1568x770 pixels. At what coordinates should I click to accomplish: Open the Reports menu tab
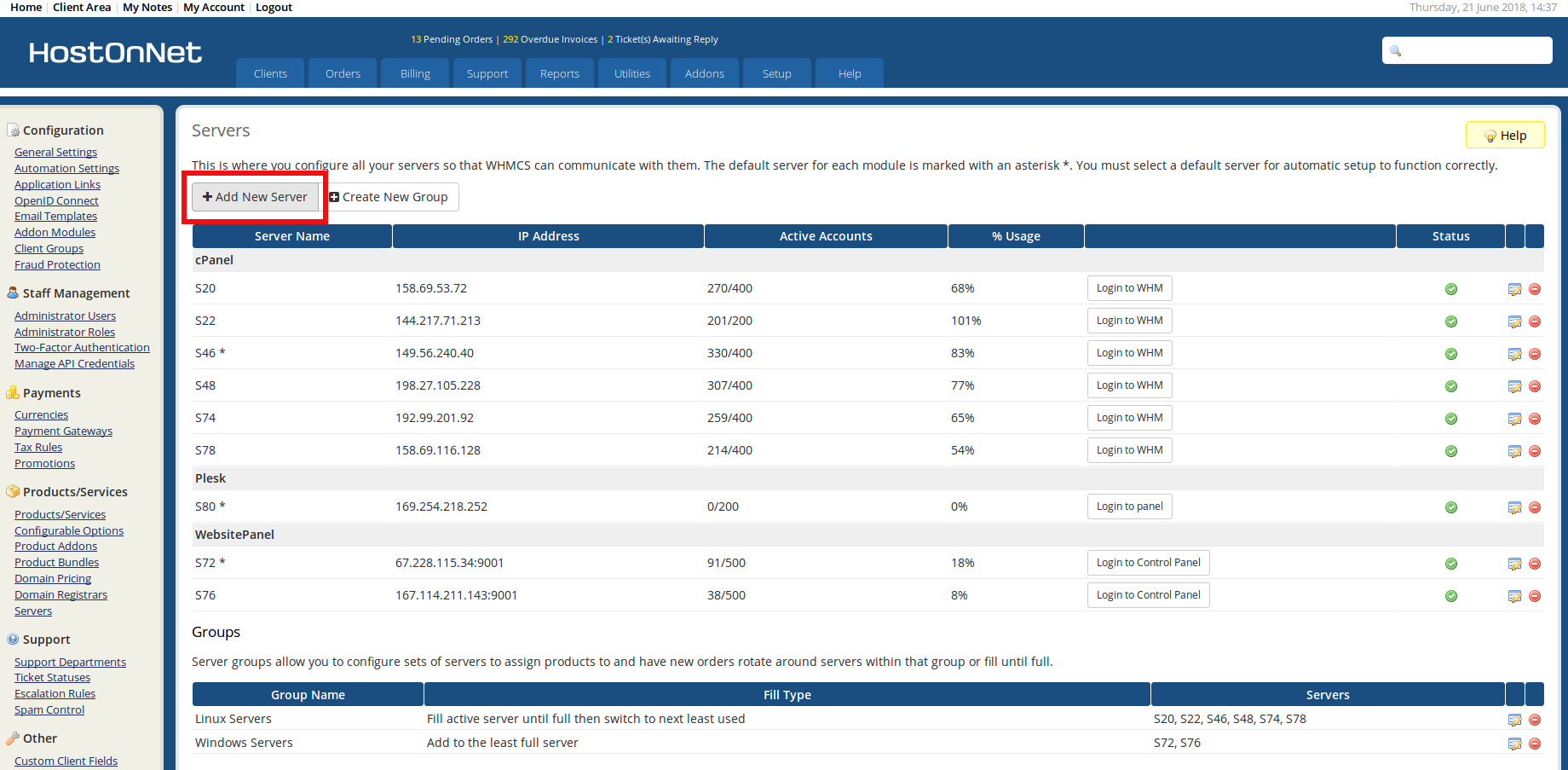point(560,73)
